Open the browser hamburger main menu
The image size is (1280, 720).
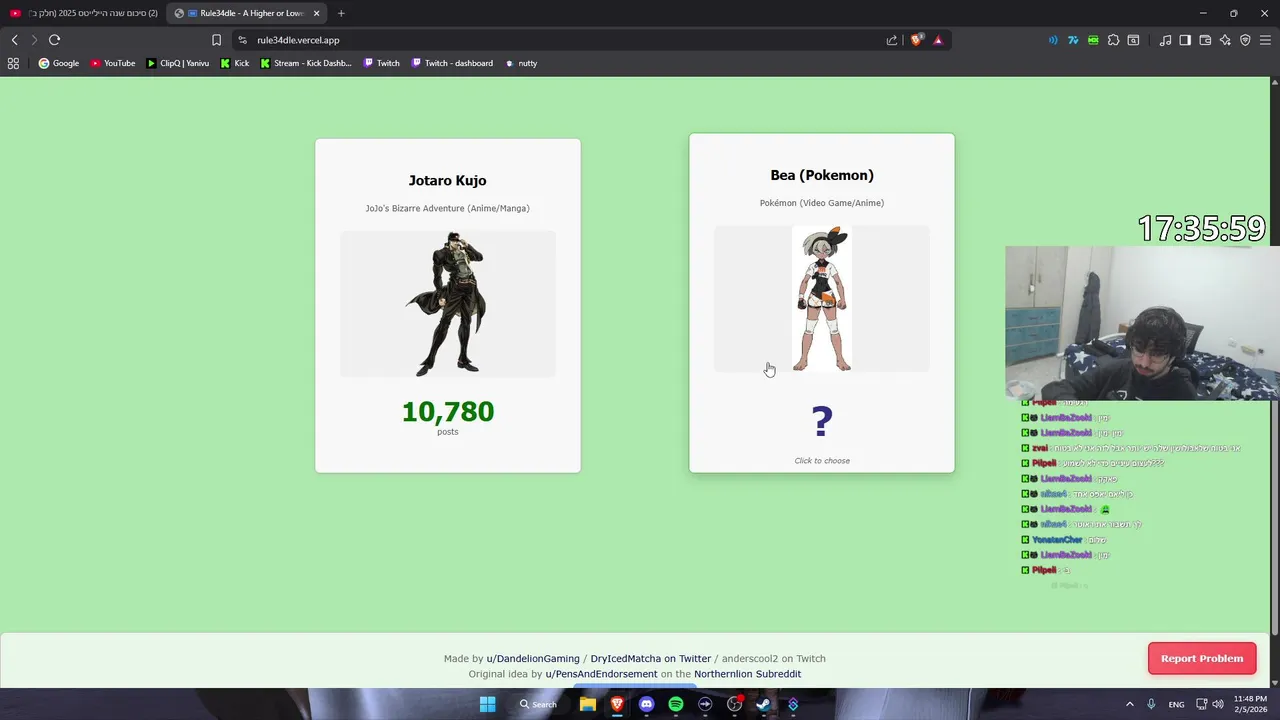tap(1265, 40)
